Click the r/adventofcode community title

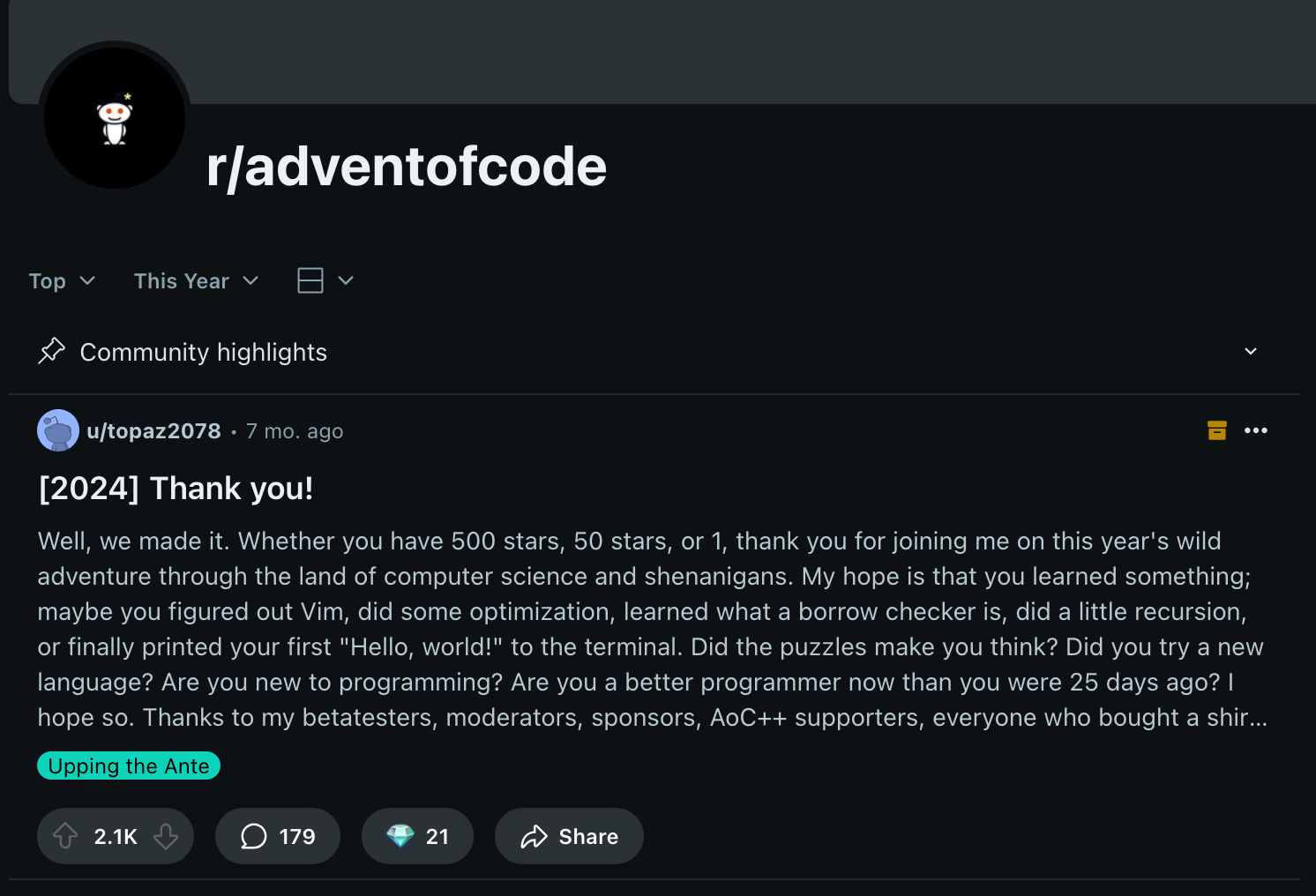click(x=406, y=167)
